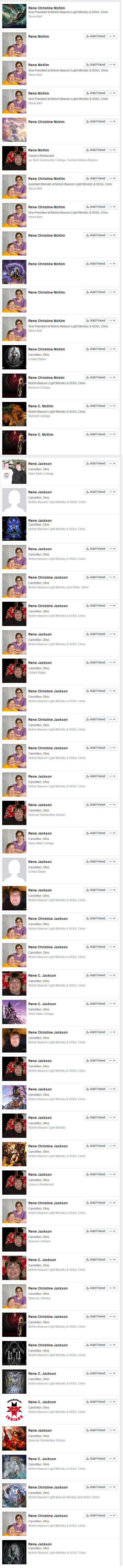This screenshot has width=123, height=1568.
Task: Add Rene McKim from Casey's Restaurant as friend
Action: [x=95, y=150]
